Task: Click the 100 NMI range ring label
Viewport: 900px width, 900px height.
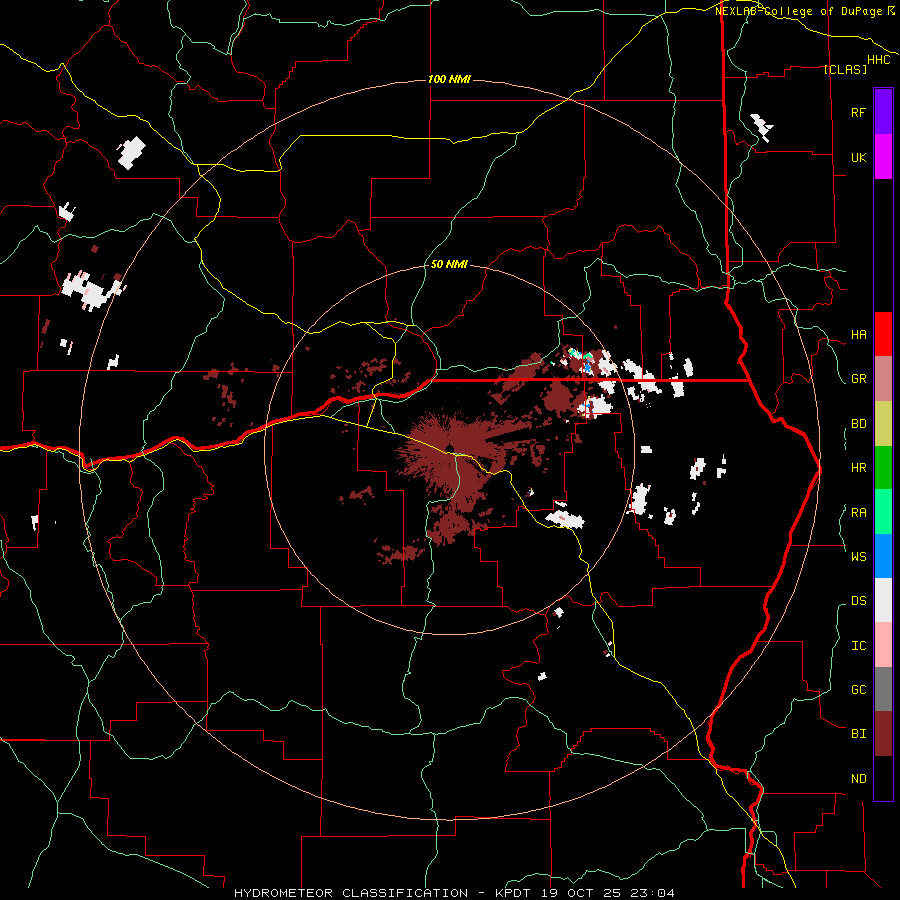Action: (x=449, y=79)
